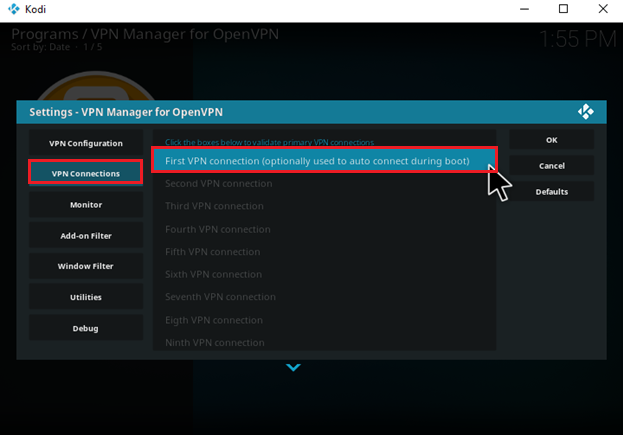Click the Kodi logo in dialog header

586,112
